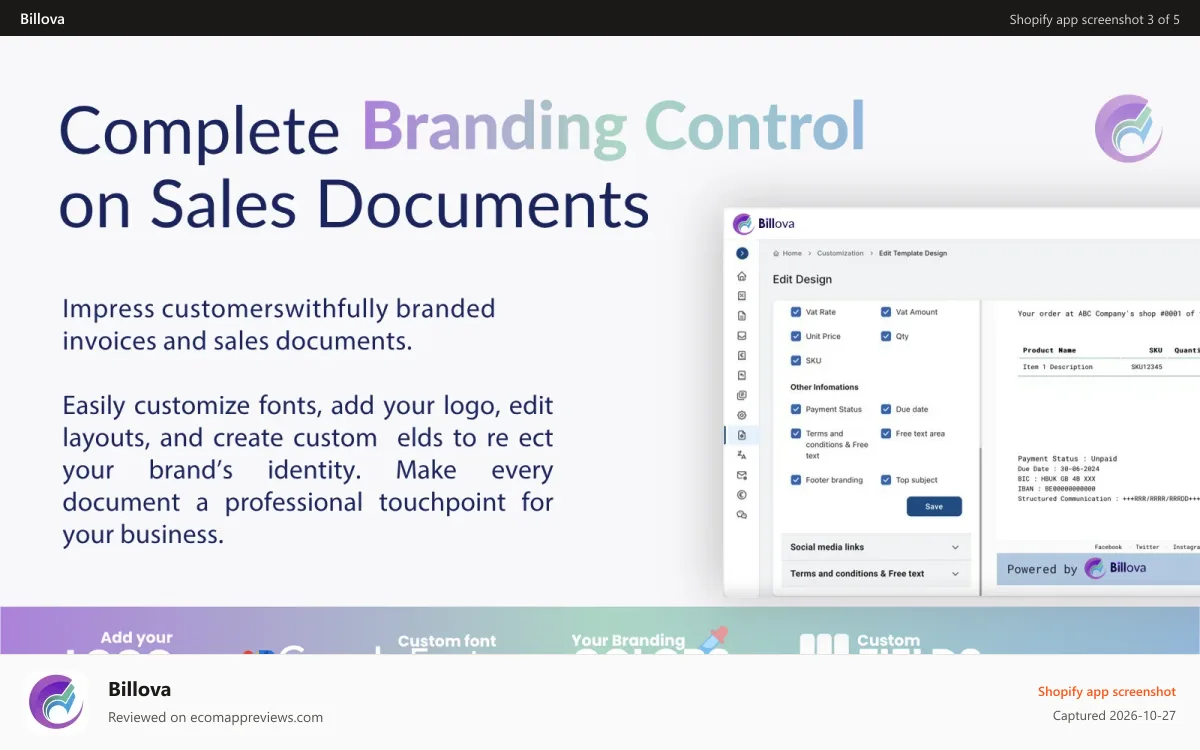The width and height of the screenshot is (1200, 750).
Task: Open the translation language icon in sidebar
Action: coord(742,455)
